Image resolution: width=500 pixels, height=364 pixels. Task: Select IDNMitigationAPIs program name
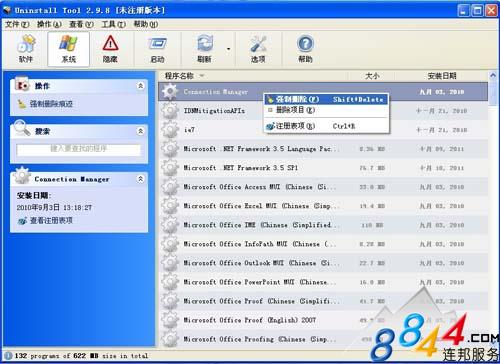214,111
